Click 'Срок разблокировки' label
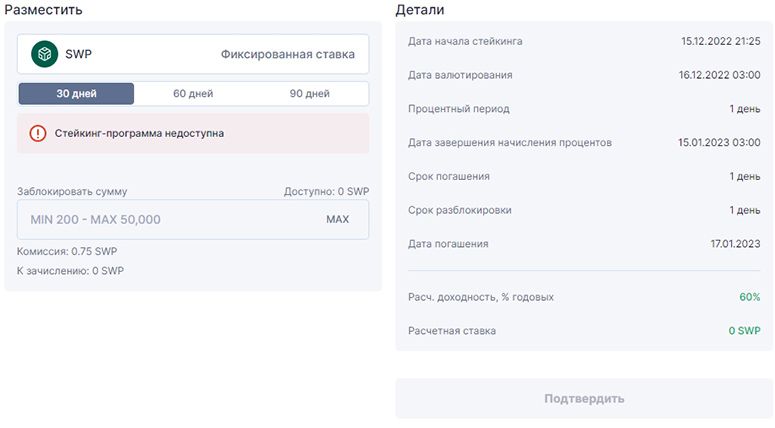Screen dimensions: 775x428 pos(460,210)
